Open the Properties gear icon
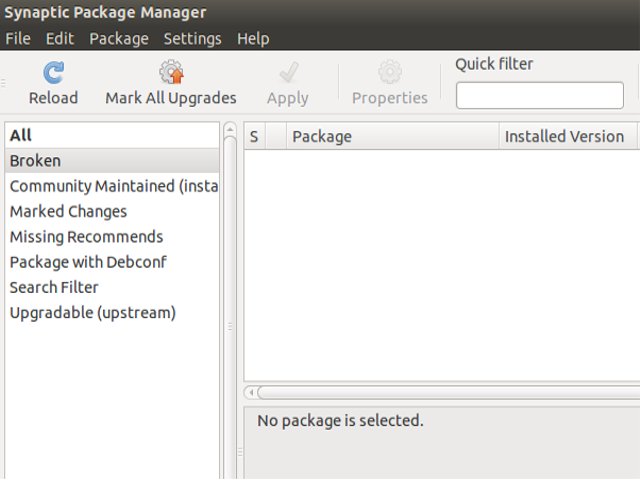This screenshot has height=480, width=640. (389, 73)
